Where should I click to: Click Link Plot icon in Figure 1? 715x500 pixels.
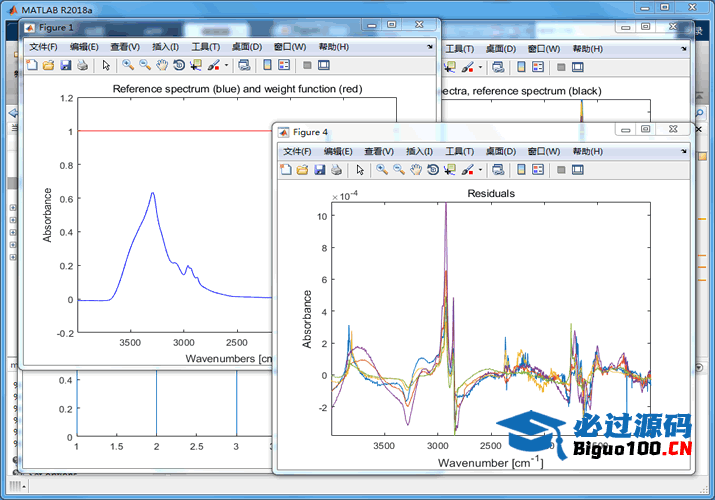pyautogui.click(x=244, y=65)
